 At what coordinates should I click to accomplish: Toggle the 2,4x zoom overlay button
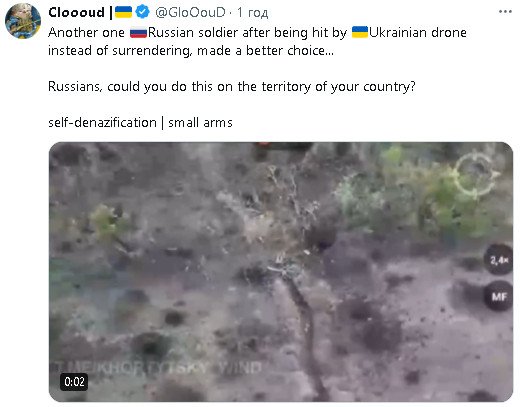499,260
